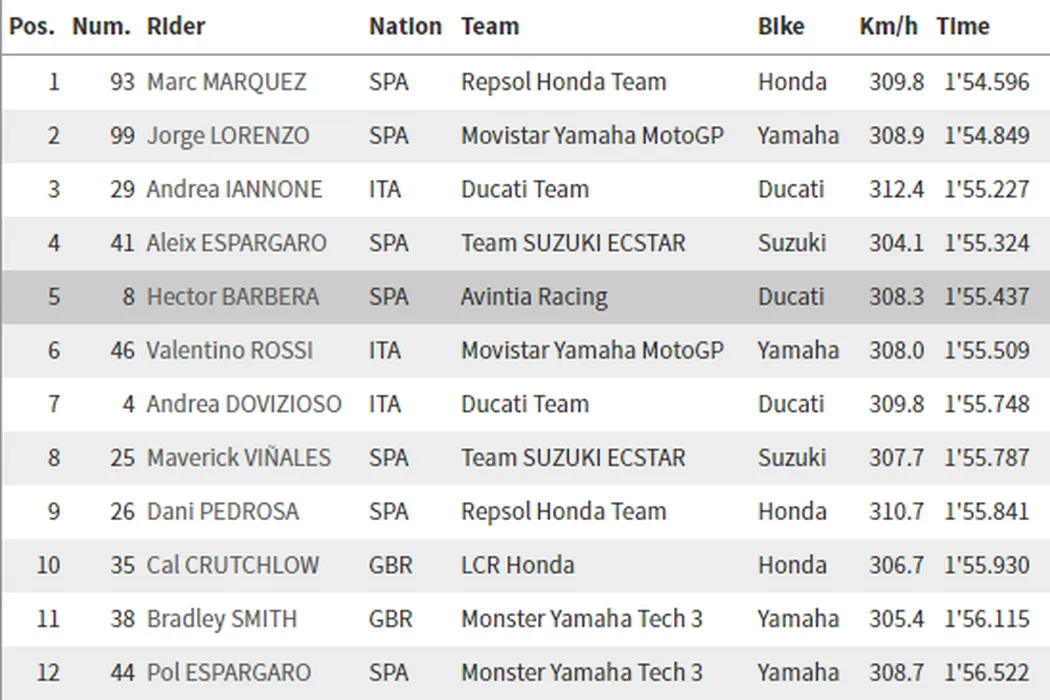This screenshot has width=1050, height=700.
Task: Click the Team column header
Action: point(490,27)
